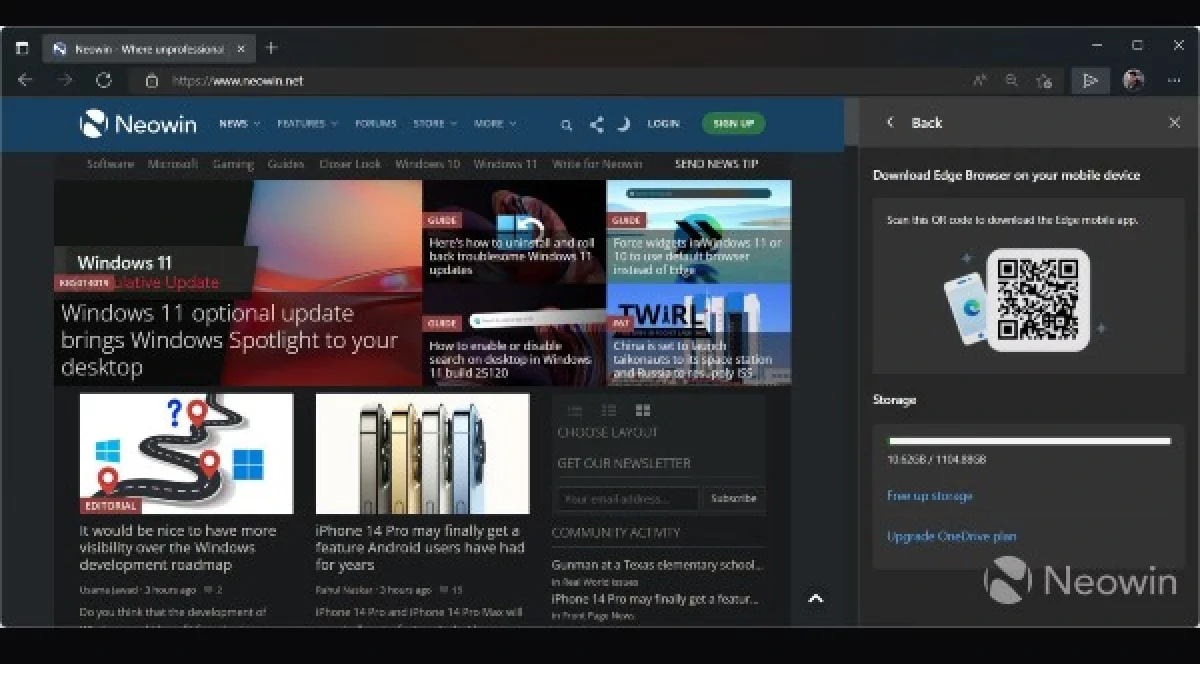Open Force widgets default browser guide
The width and height of the screenshot is (1200, 675).
(697, 256)
